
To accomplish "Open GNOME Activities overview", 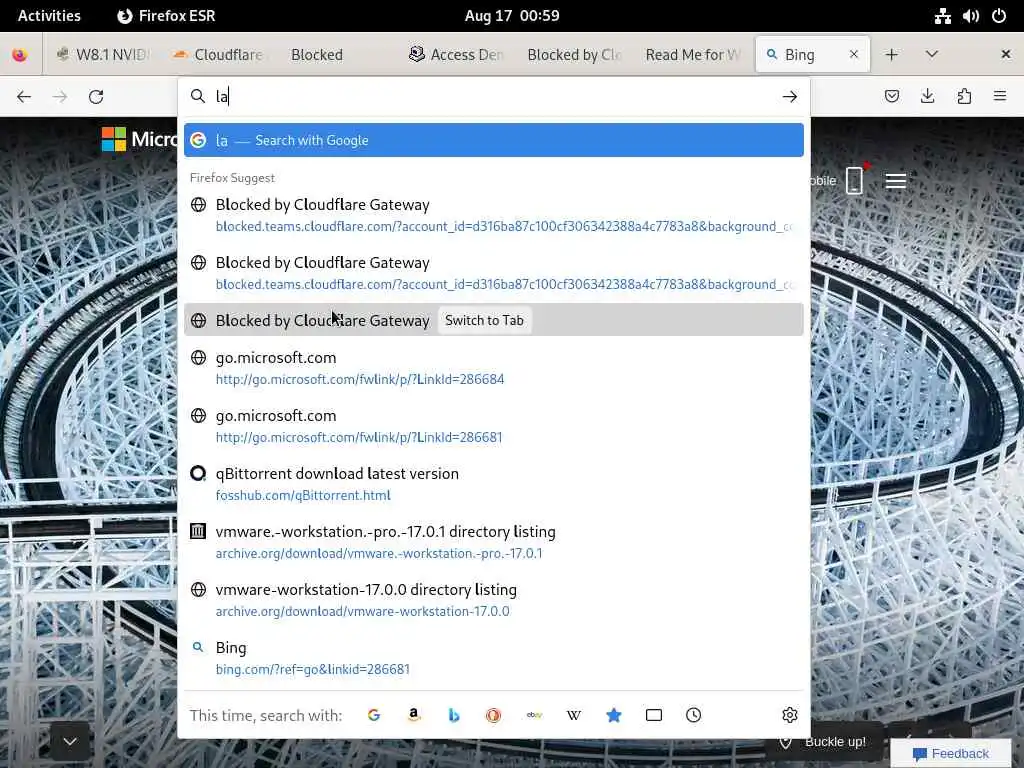I will coord(49,16).
